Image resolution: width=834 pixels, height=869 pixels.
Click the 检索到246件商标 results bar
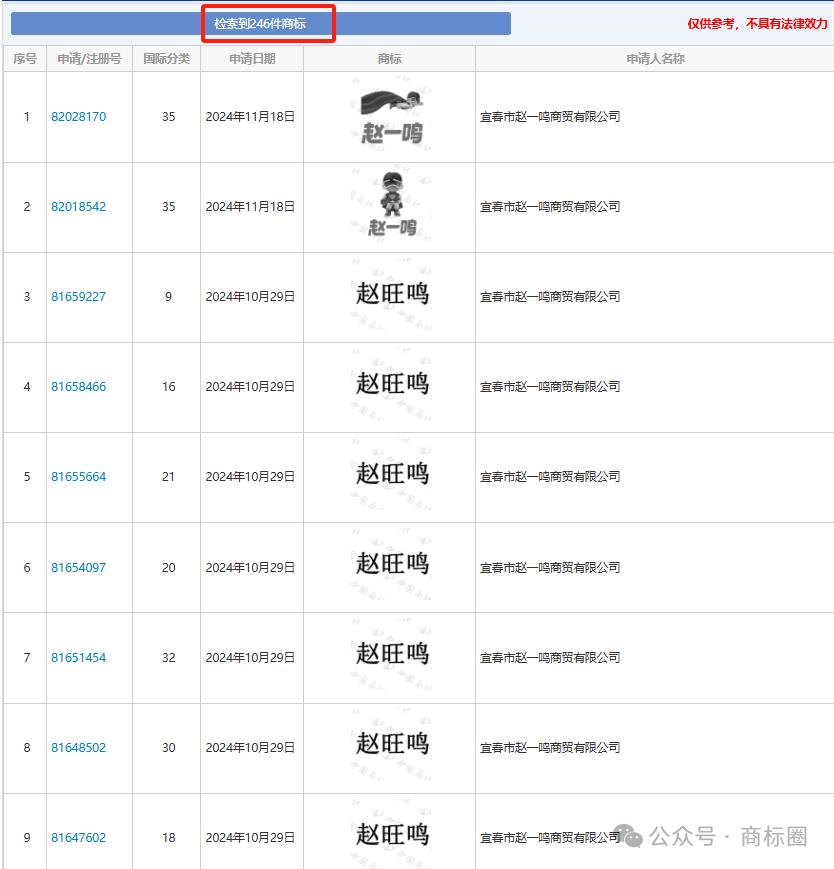(260, 23)
